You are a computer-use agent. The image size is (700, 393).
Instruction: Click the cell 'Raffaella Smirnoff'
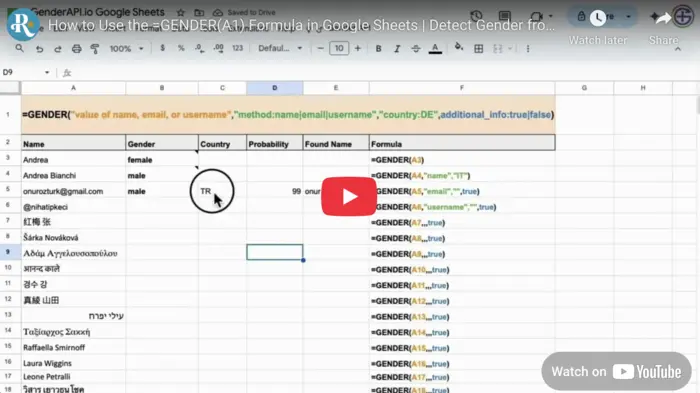(x=73, y=347)
